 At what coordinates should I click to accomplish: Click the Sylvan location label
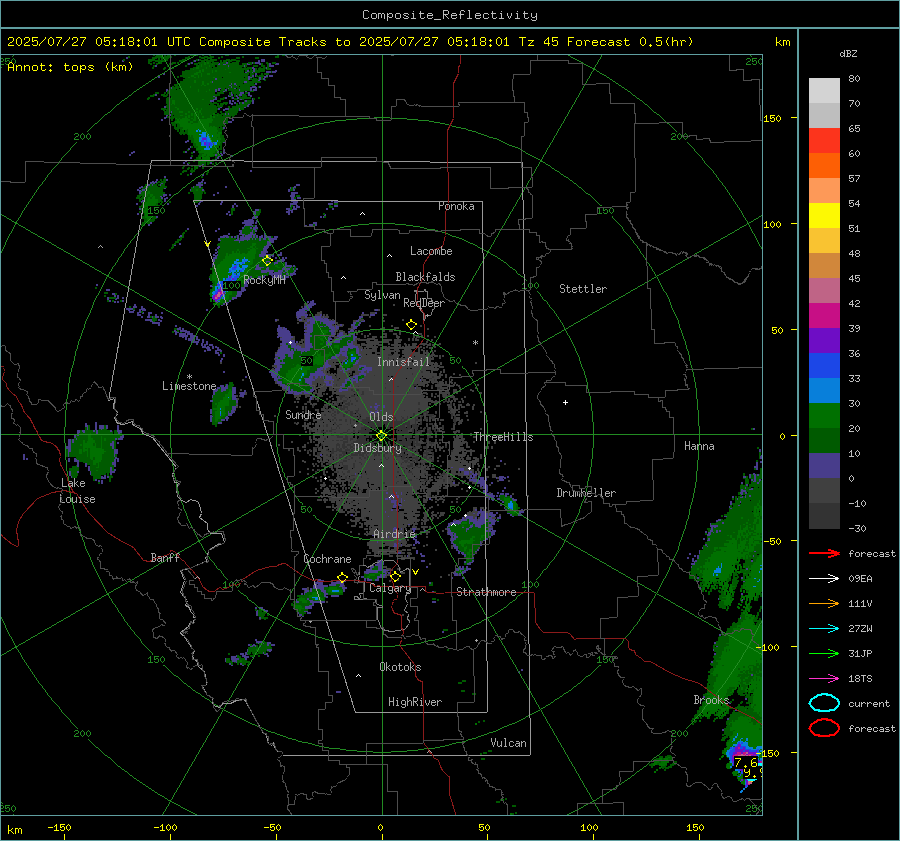click(x=382, y=295)
